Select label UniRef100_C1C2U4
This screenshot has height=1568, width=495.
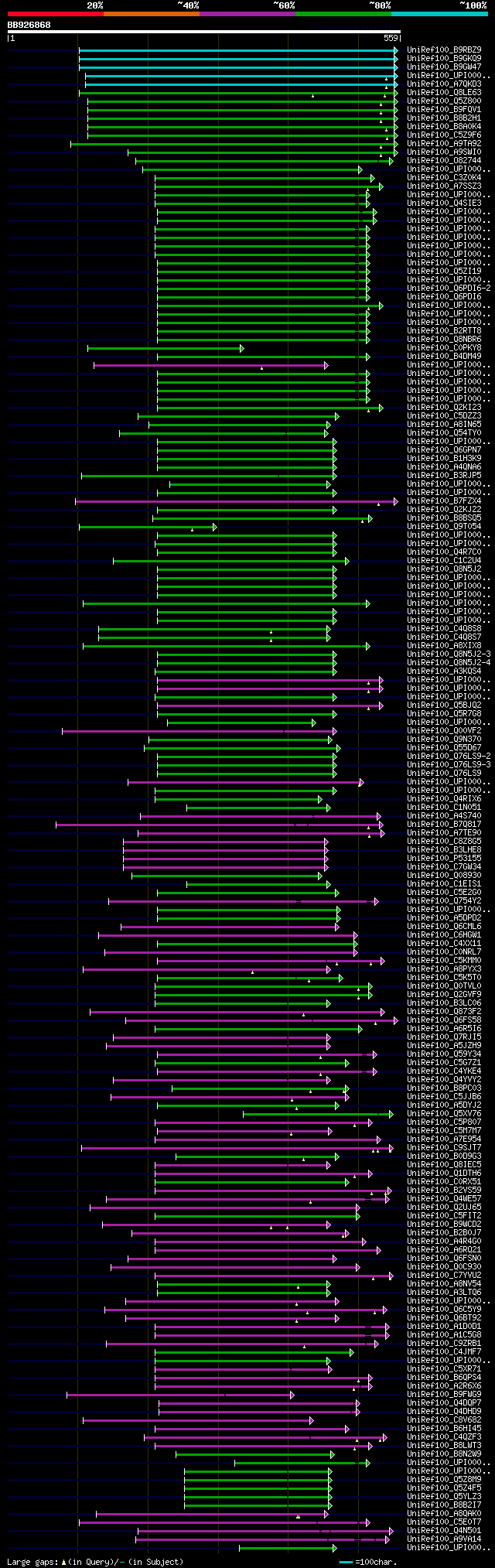coord(444,560)
